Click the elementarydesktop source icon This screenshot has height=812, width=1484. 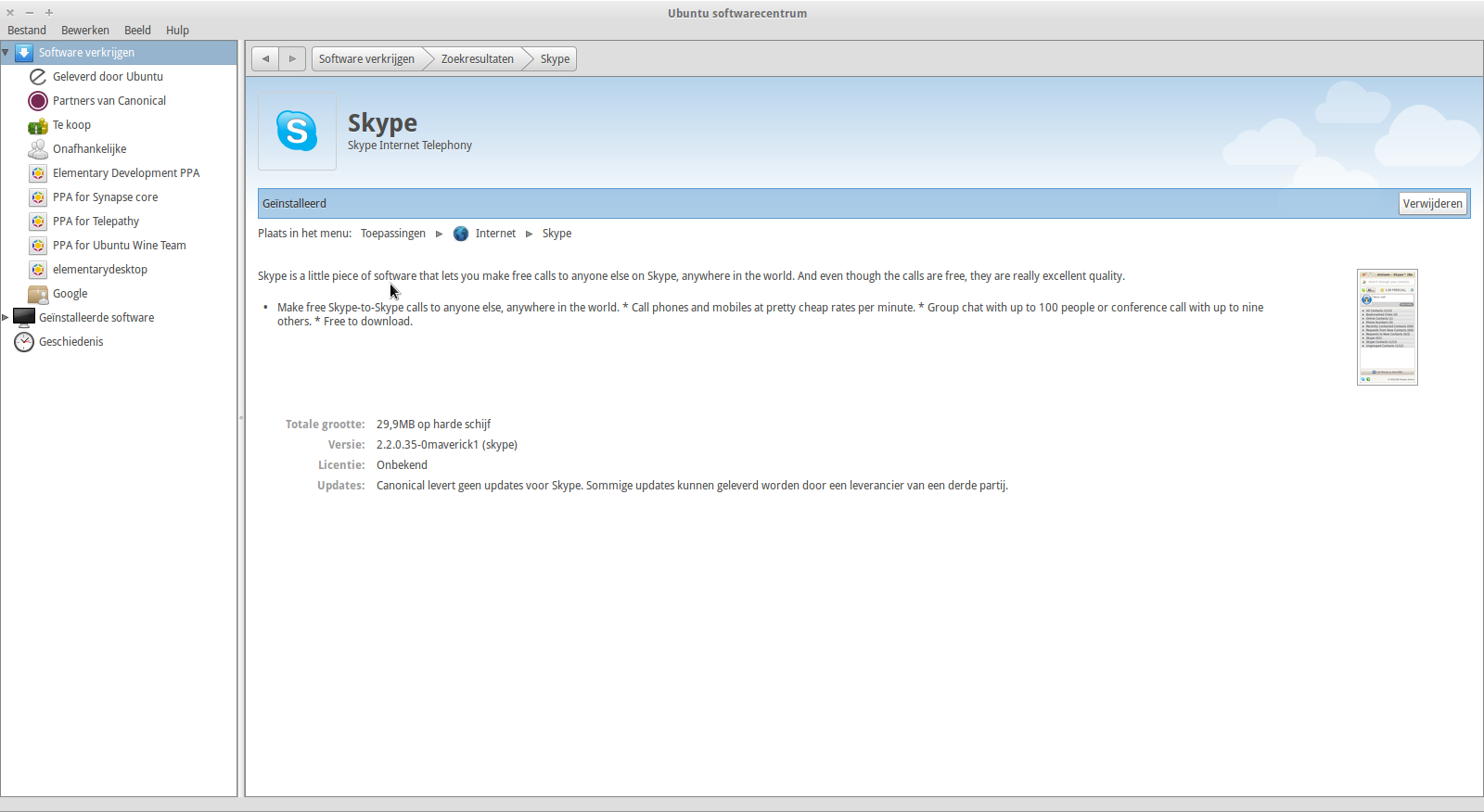(x=38, y=270)
